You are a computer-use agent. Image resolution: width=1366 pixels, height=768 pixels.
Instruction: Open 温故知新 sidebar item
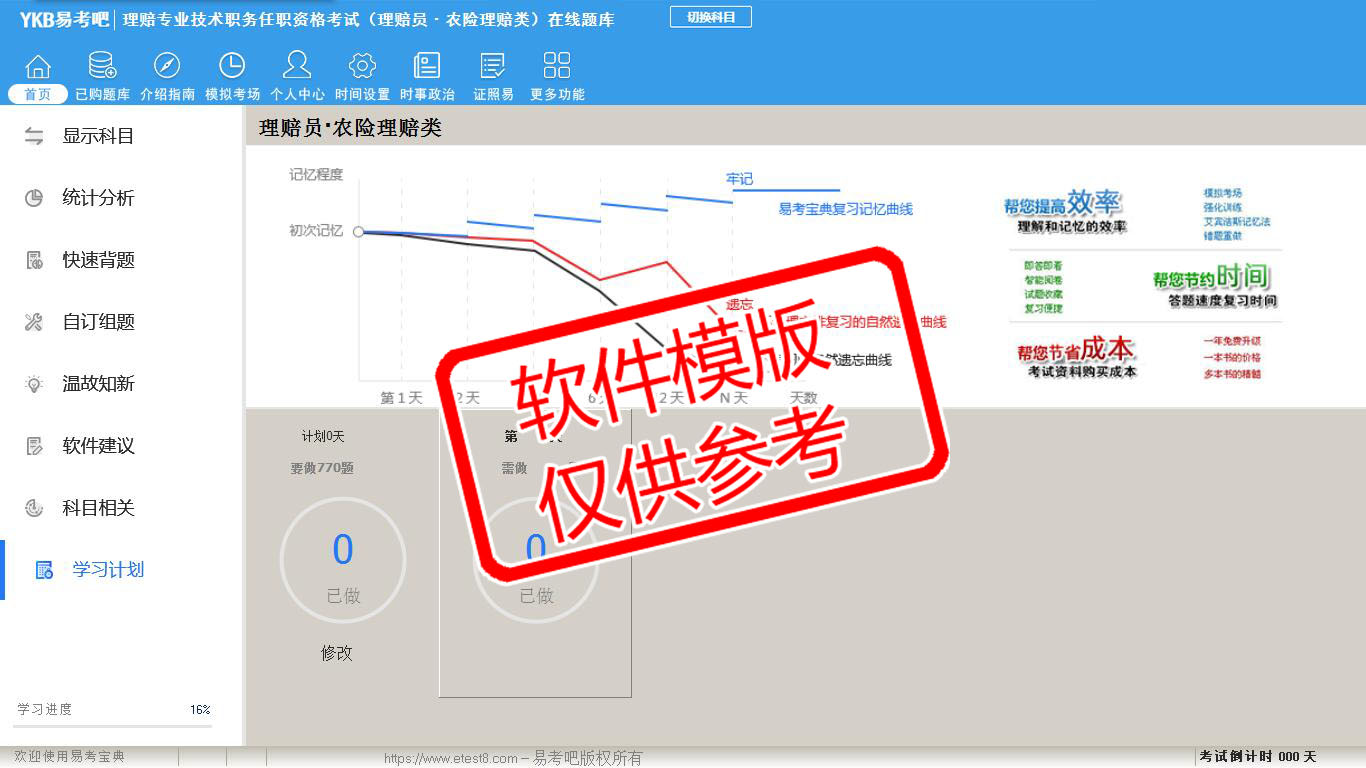click(x=98, y=384)
